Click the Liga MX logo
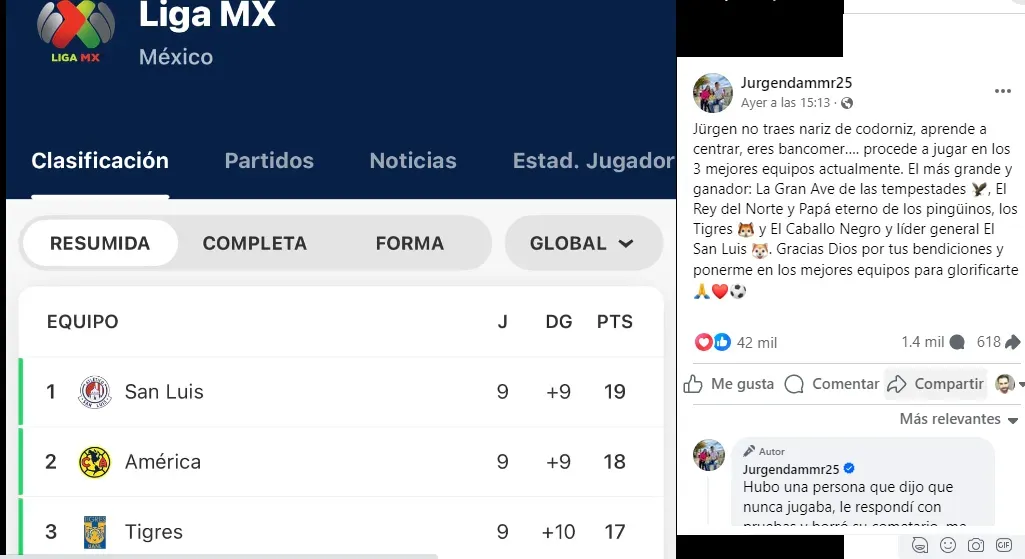The height and width of the screenshot is (559, 1025). (76, 31)
